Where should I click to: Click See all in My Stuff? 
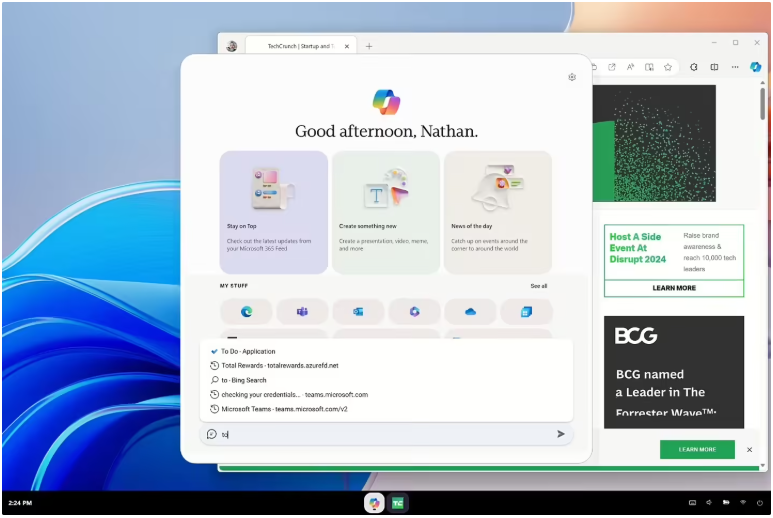click(538, 286)
